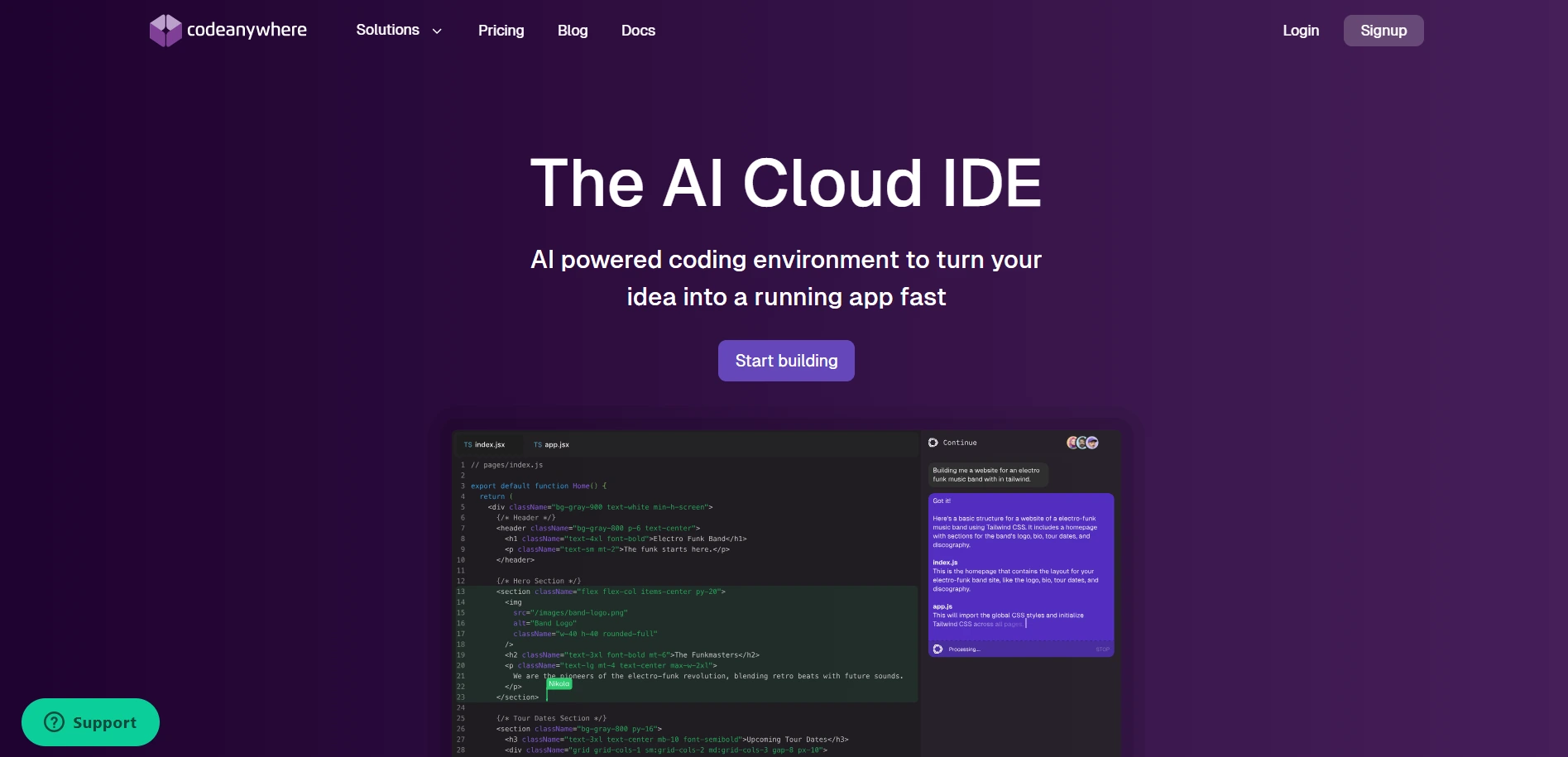Image resolution: width=1568 pixels, height=757 pixels.
Task: Open the Docs link
Action: click(x=637, y=30)
